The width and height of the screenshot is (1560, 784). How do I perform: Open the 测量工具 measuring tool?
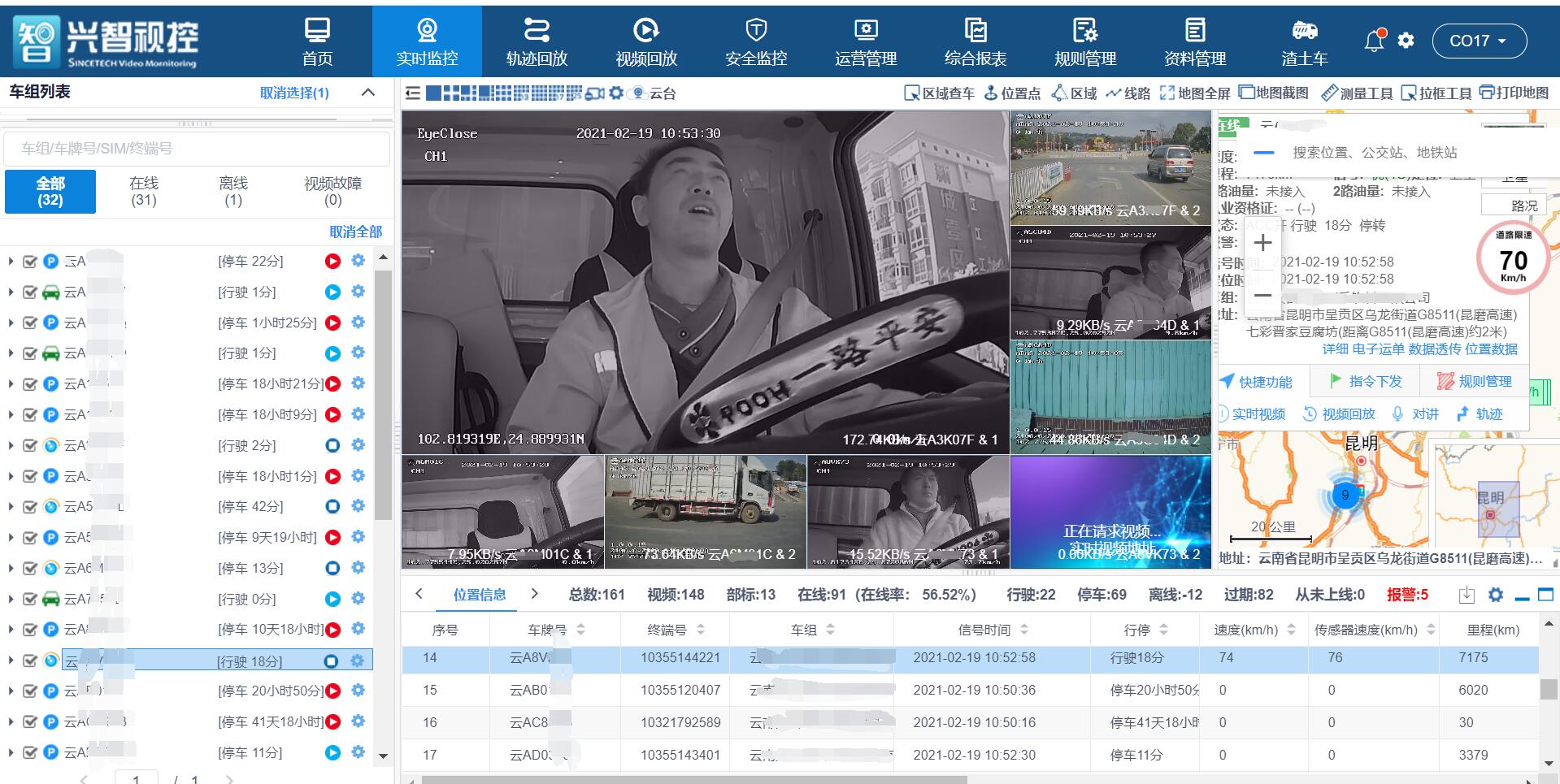[1357, 93]
